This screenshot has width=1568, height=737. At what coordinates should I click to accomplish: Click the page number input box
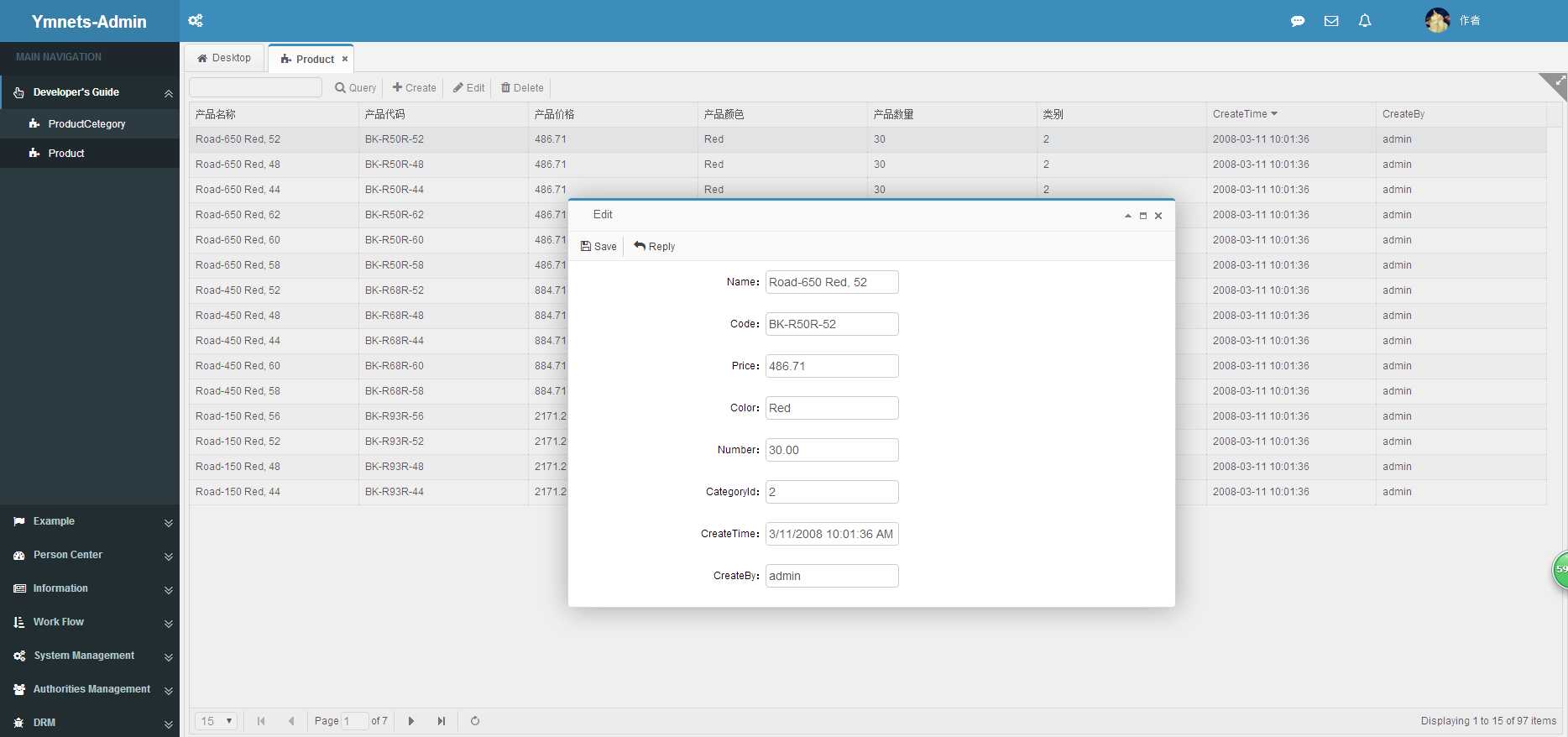coord(354,721)
